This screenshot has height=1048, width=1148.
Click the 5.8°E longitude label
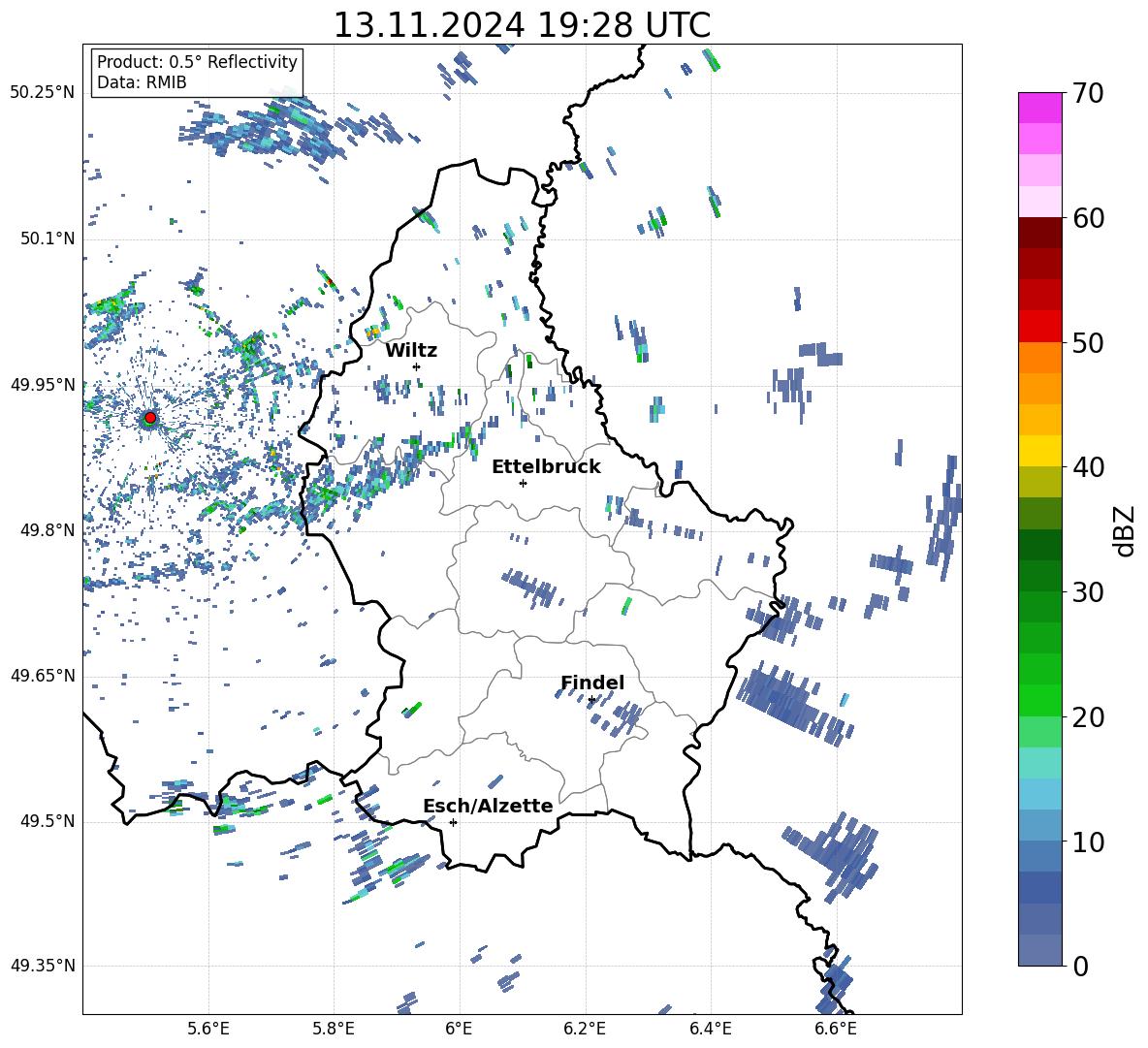334,1029
